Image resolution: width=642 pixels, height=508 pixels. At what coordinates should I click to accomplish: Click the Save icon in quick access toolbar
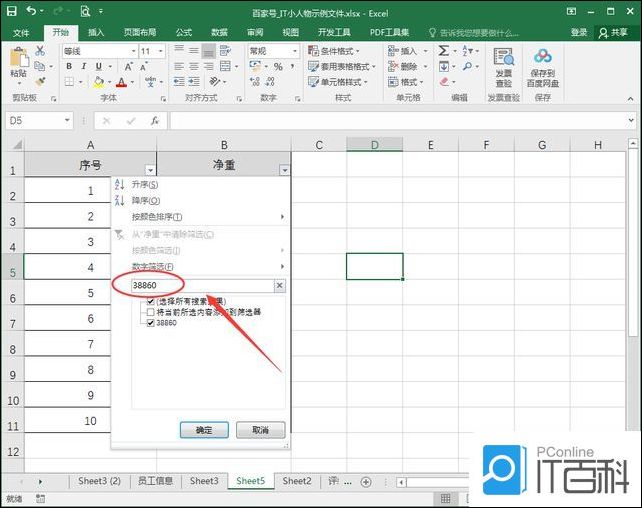click(x=12, y=11)
